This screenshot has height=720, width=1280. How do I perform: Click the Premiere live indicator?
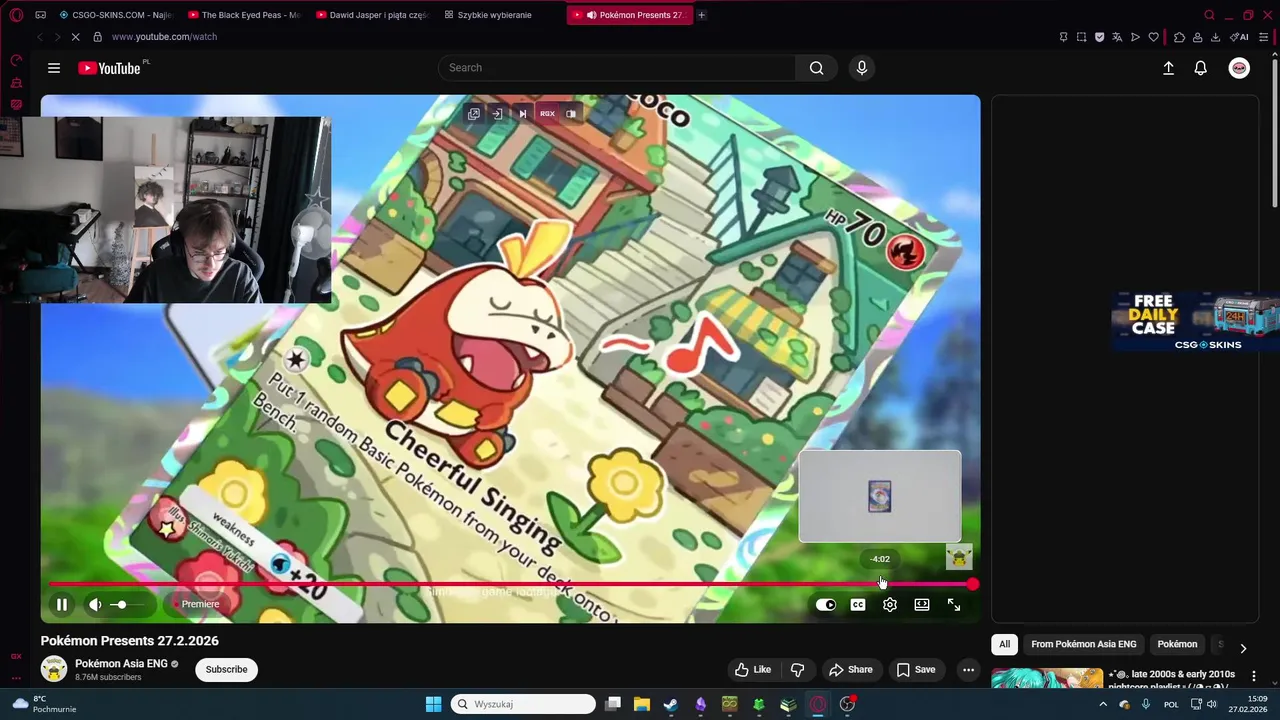[196, 604]
